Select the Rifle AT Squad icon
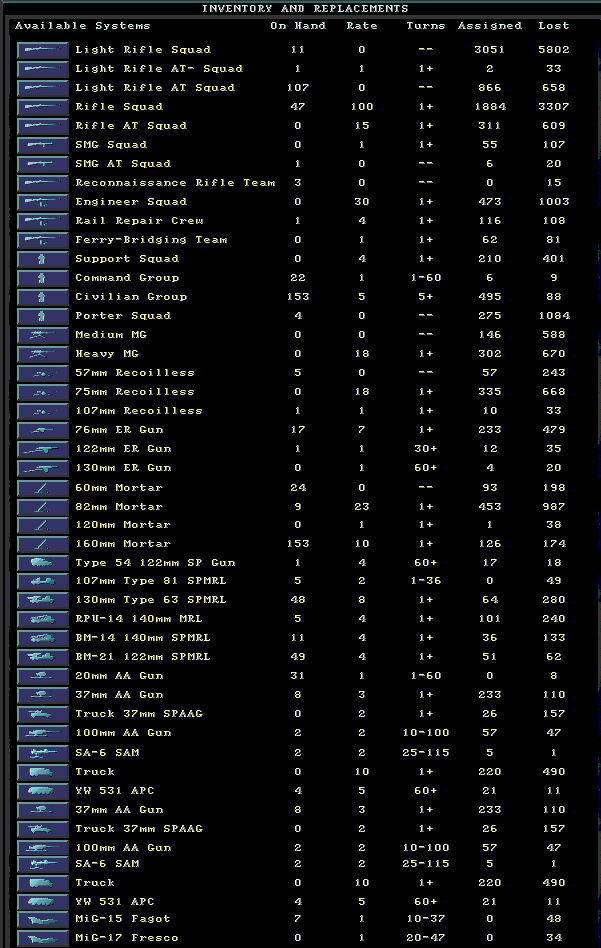This screenshot has width=601, height=948. coord(42,126)
